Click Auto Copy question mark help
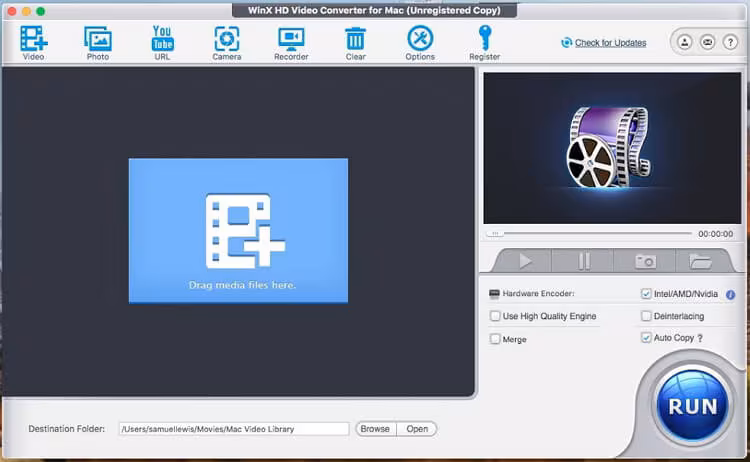The width and height of the screenshot is (750, 462). coord(700,338)
